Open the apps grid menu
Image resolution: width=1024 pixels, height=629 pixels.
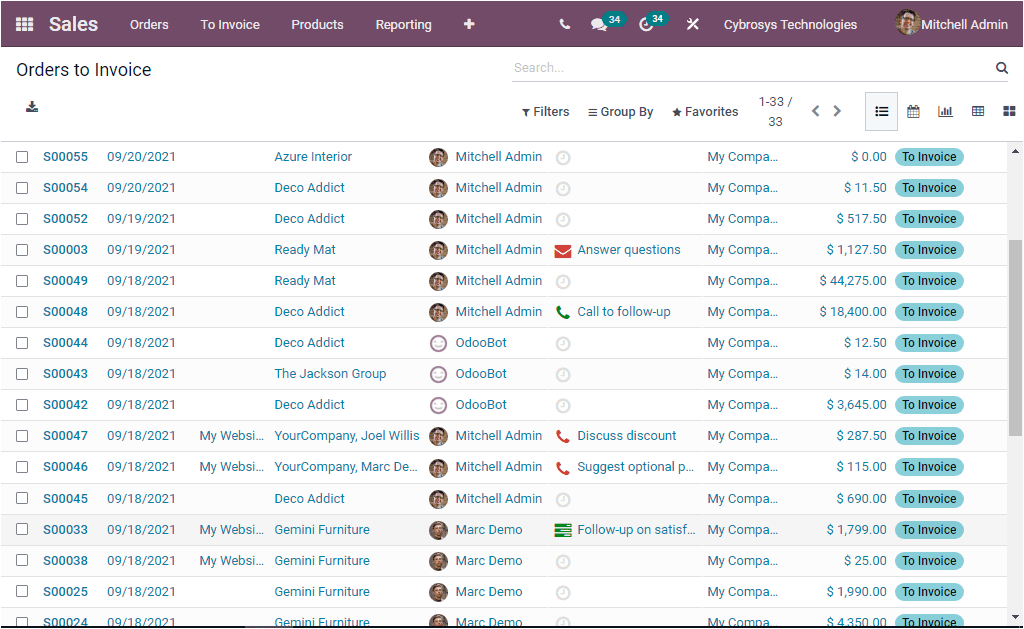[25, 24]
